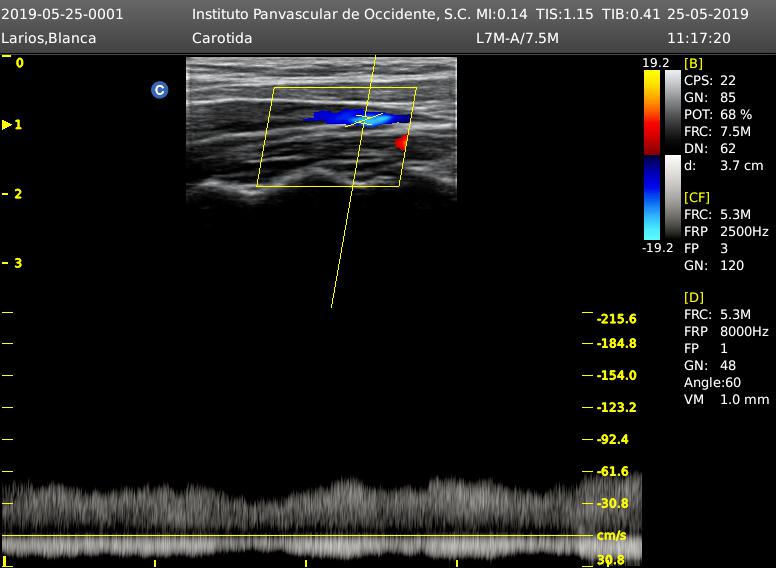Click the -123.2 velocity scale label

coord(616,408)
